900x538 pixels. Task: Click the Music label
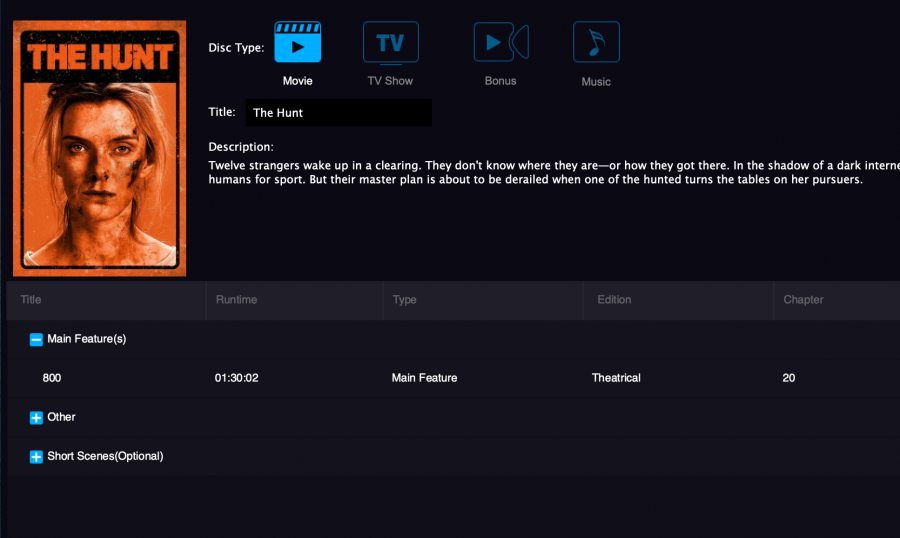[596, 82]
